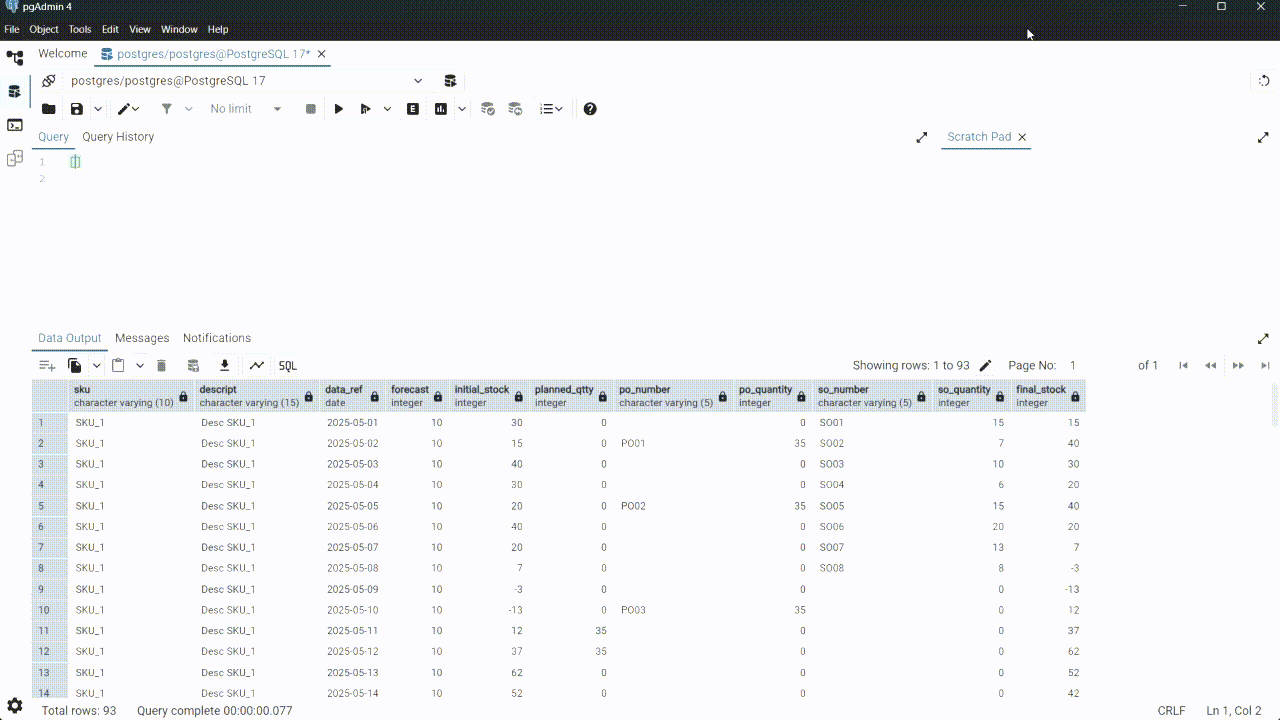Click the Explain query E icon
Viewport: 1280px width, 720px height.
click(412, 109)
